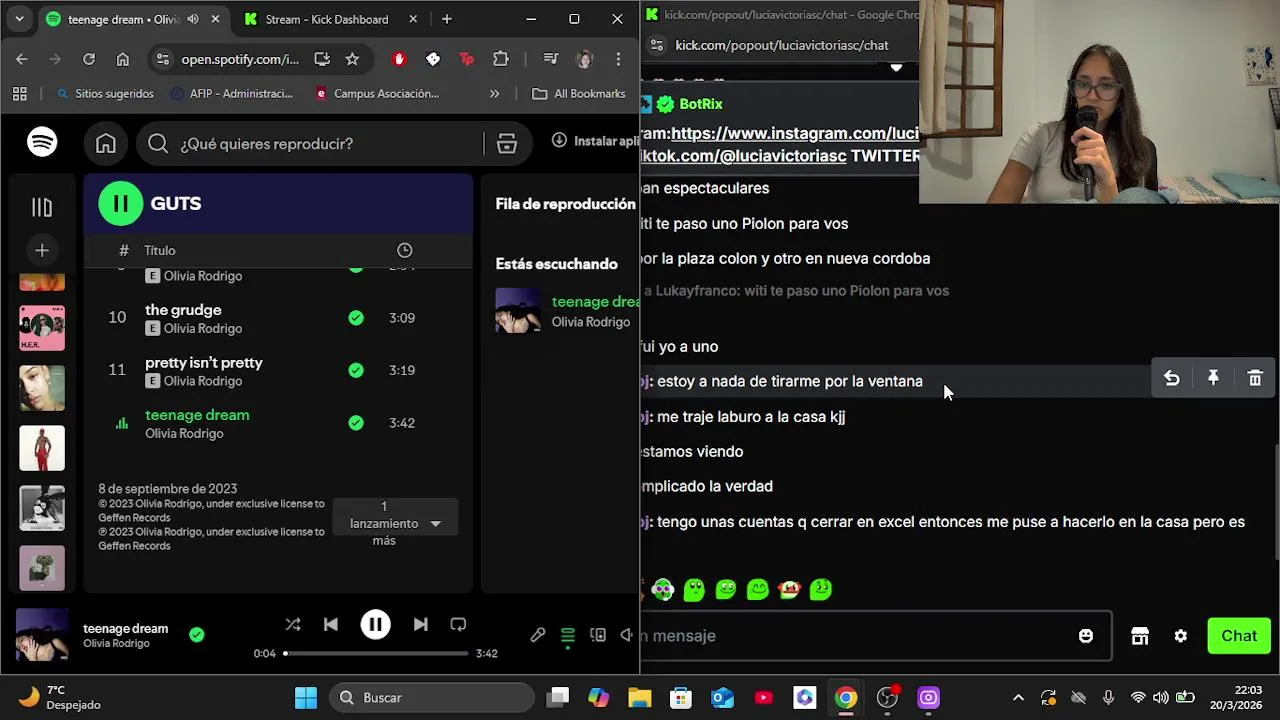Toggle the play queue panel
Image resolution: width=1280 pixels, height=720 pixels.
568,635
